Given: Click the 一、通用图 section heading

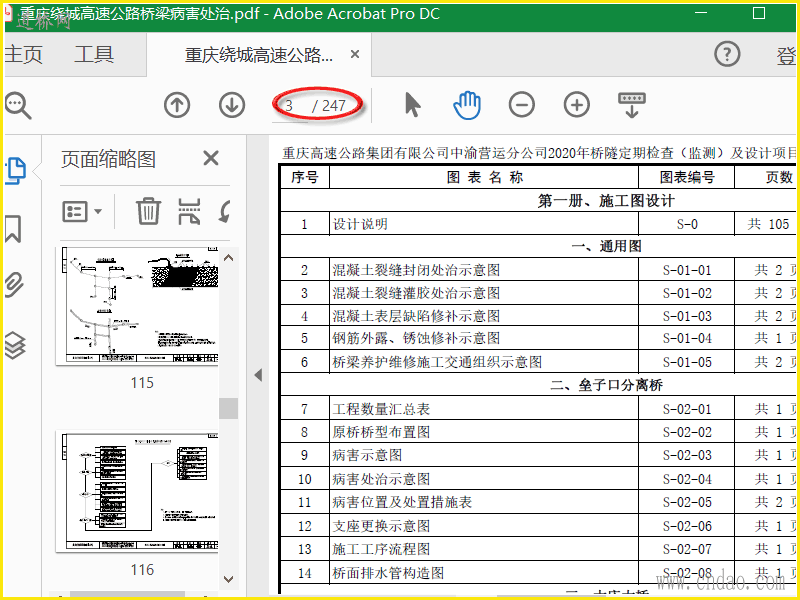Looking at the screenshot, I should click(606, 246).
